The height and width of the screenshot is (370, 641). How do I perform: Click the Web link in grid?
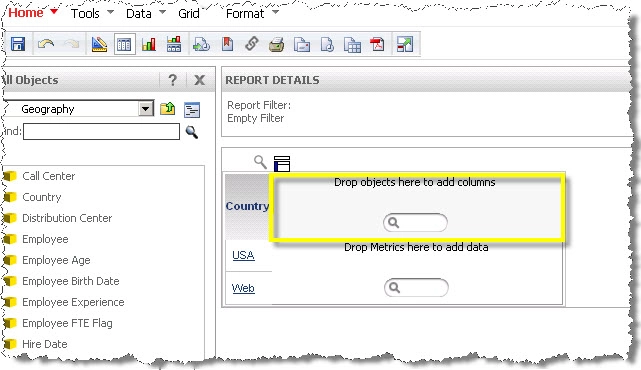pos(243,288)
